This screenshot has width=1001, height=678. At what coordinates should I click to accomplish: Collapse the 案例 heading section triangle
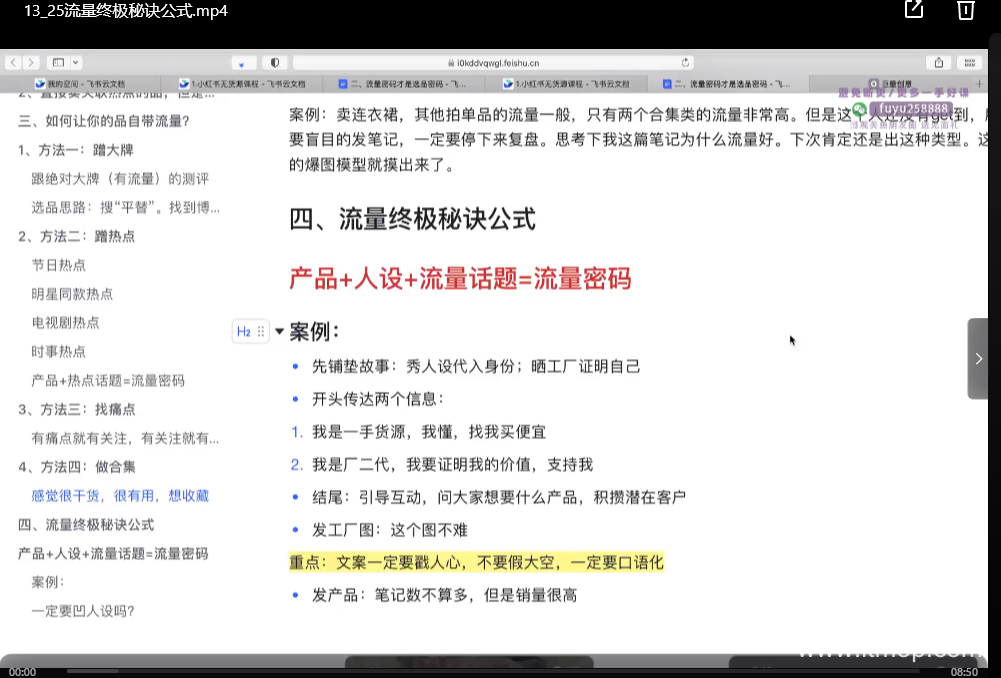[280, 331]
